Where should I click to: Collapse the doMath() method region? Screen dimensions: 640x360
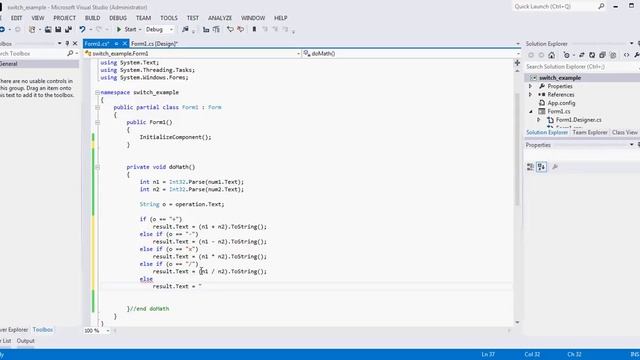98,167
